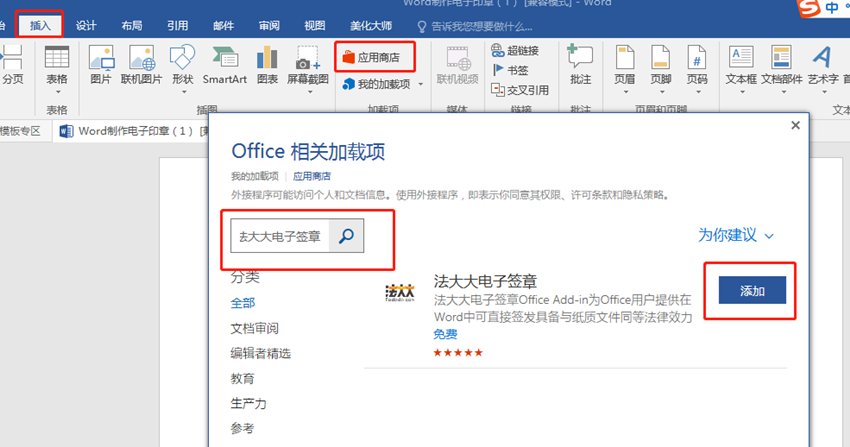The image size is (850, 447).
Task: Expand the 屏幕截图 dropdown arrow
Action: pos(310,92)
